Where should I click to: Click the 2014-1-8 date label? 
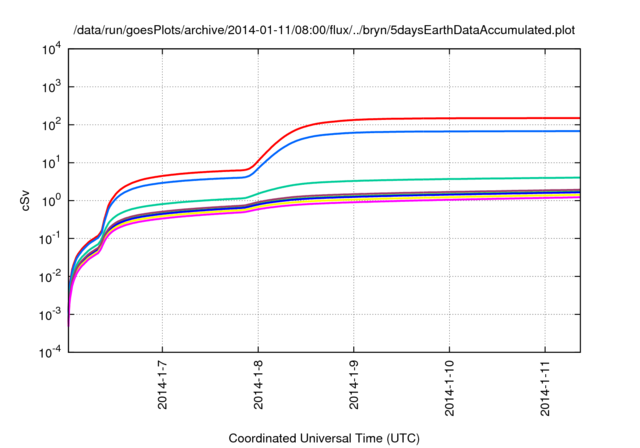pos(258,385)
